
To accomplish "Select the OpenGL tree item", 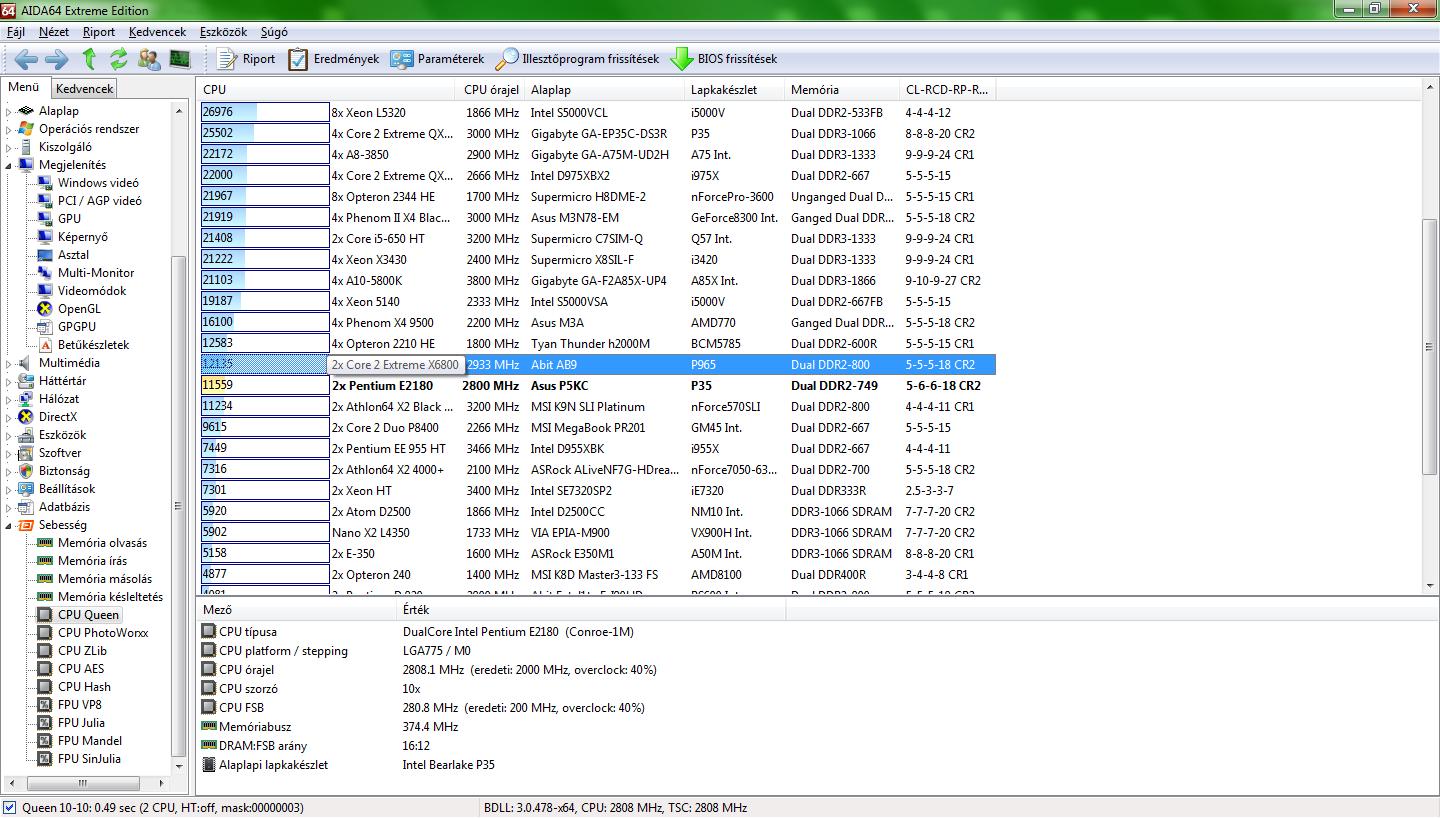I will (79, 309).
